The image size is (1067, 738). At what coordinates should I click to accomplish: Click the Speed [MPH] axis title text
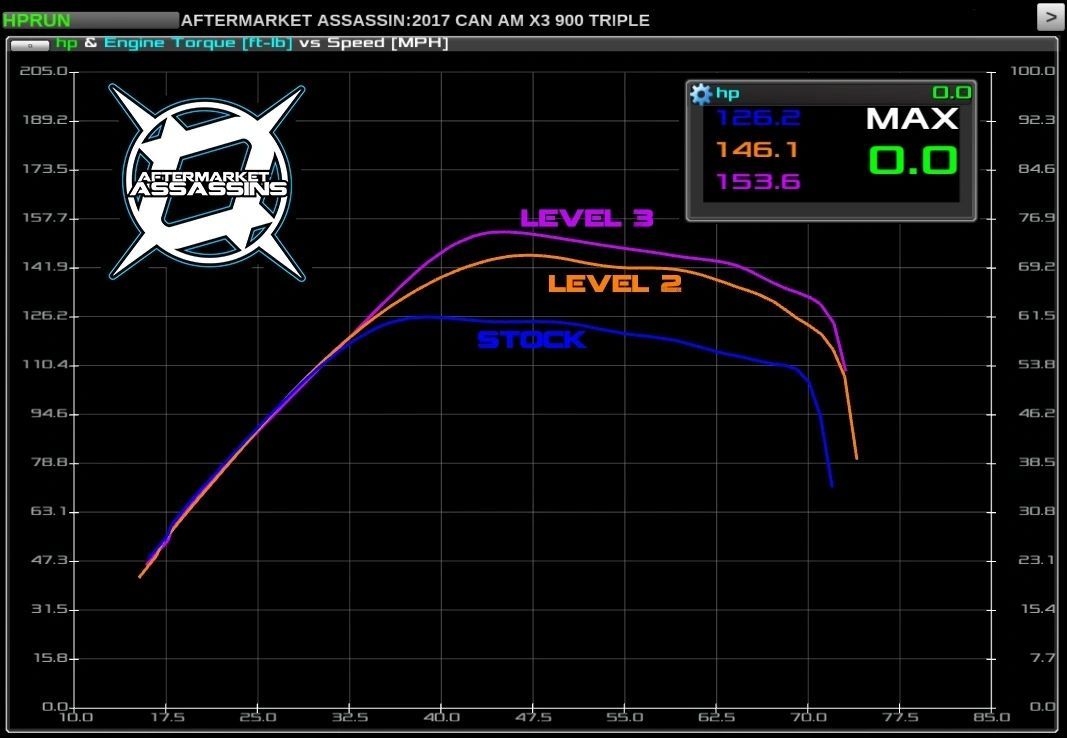point(387,42)
